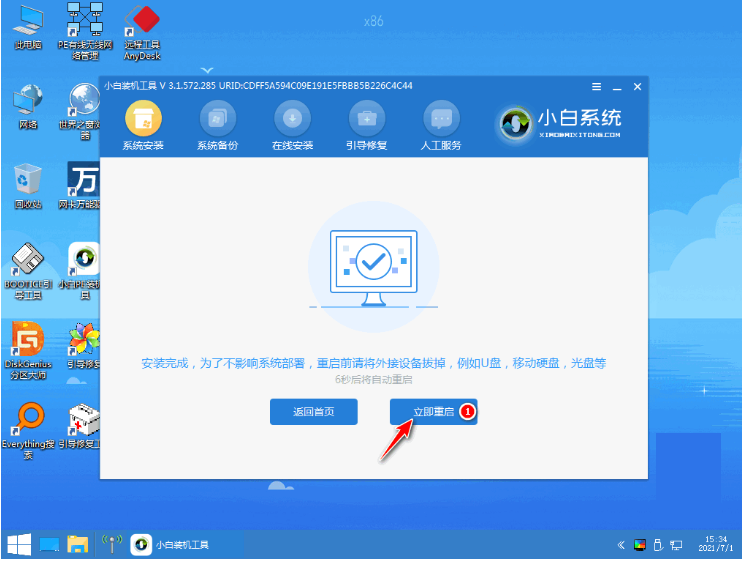The width and height of the screenshot is (742, 561).
Task: Select the PE有线无线网络管理 desktop icon
Action: pyautogui.click(x=85, y=32)
